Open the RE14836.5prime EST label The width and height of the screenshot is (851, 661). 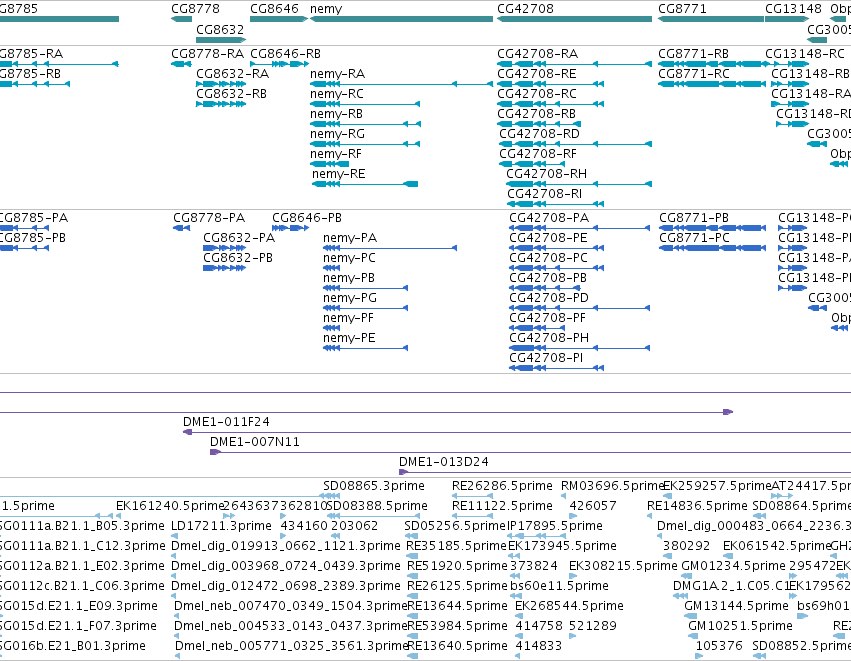tap(697, 506)
